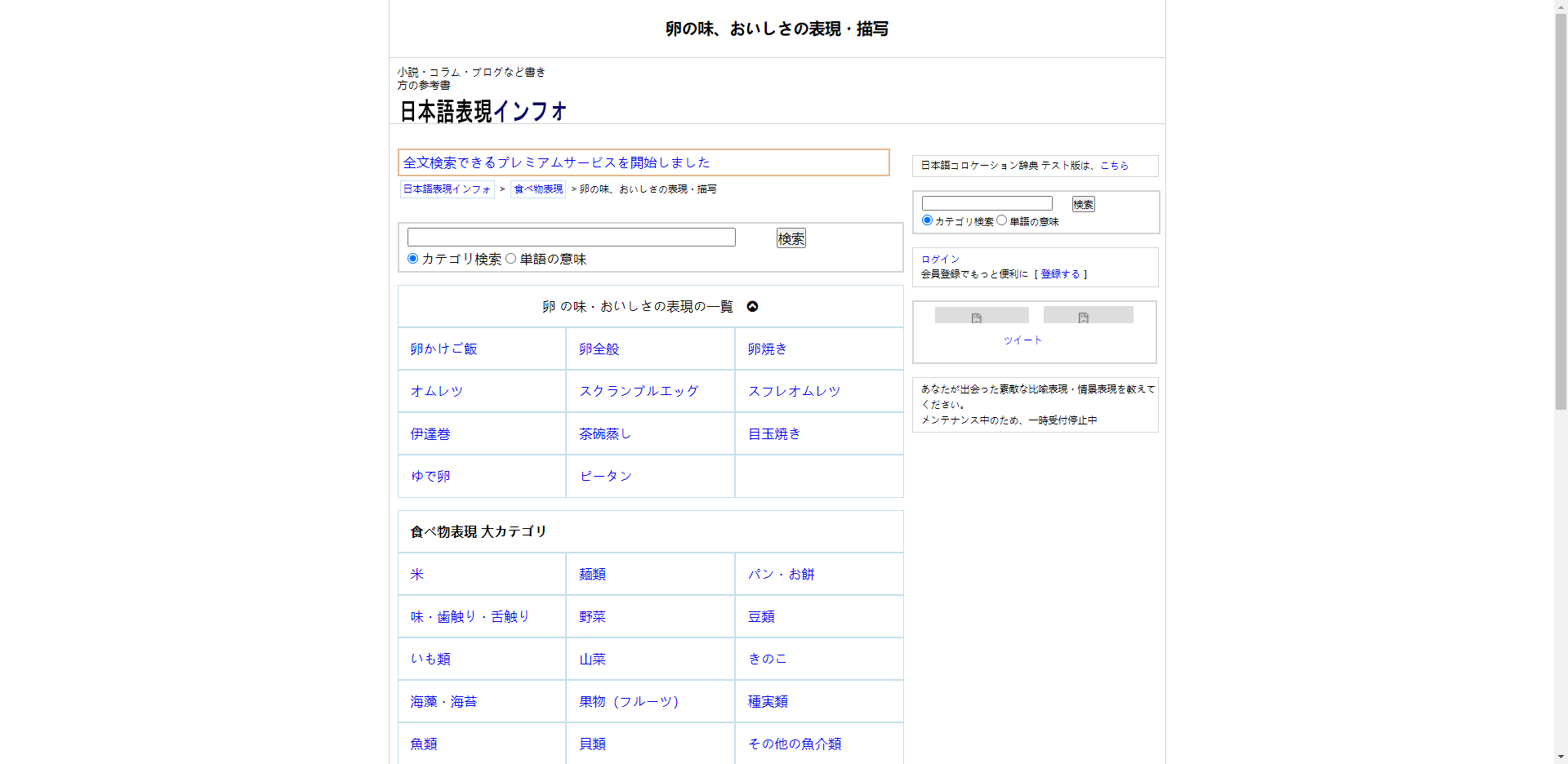Select main 単語の意味 radio button

[510, 259]
